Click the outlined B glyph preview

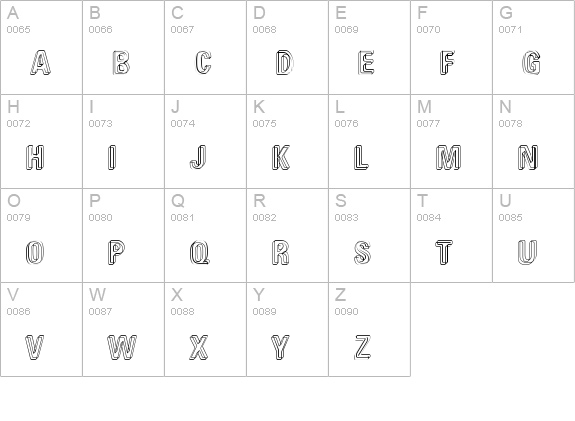[121, 63]
